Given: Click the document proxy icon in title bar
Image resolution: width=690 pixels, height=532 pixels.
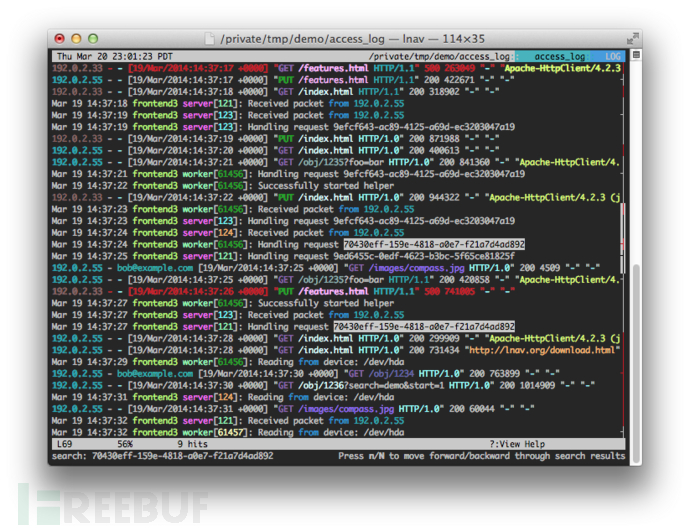Looking at the screenshot, I should click(210, 39).
